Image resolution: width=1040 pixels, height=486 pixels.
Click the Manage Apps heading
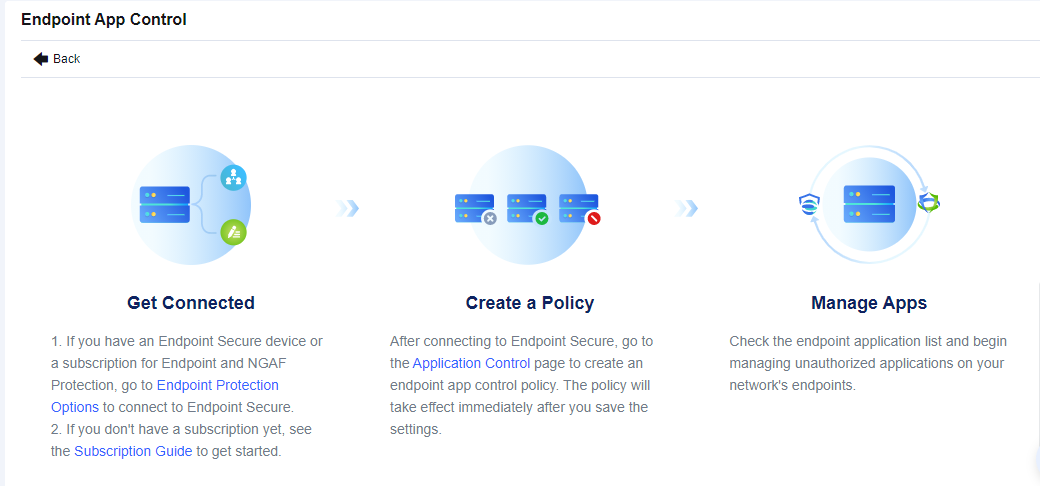(869, 303)
